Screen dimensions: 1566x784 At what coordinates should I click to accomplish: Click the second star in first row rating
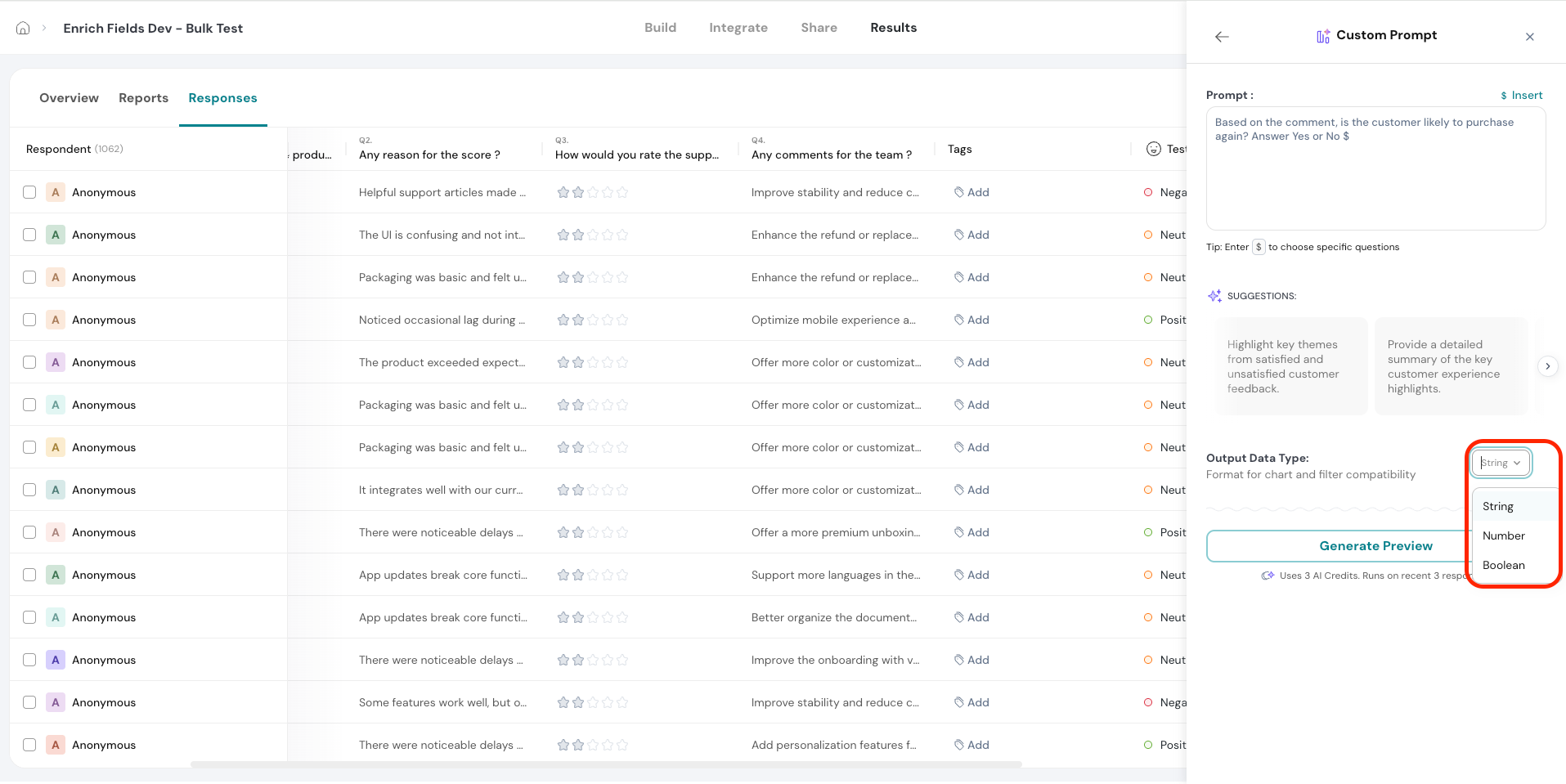[578, 192]
